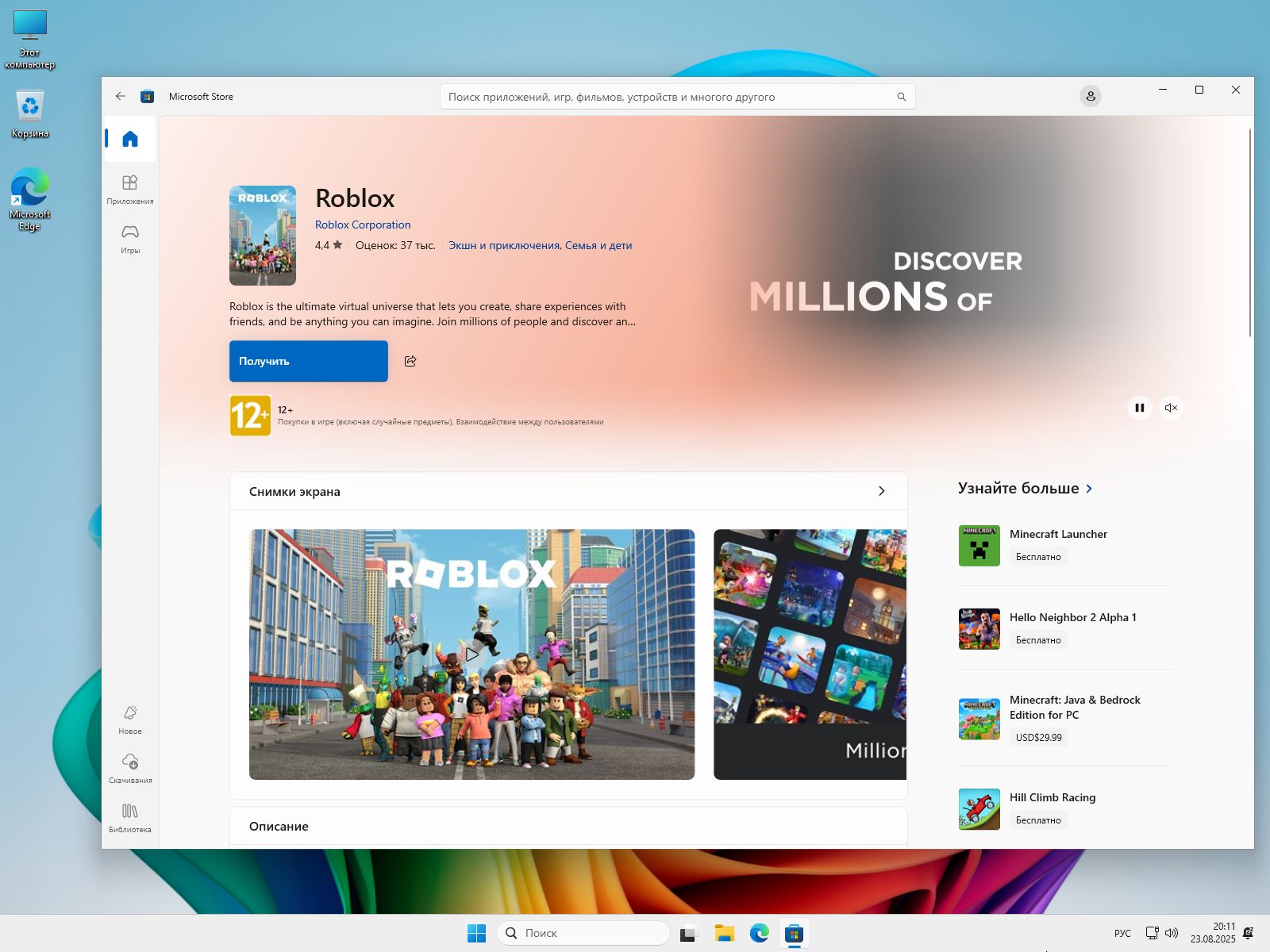Select Этот компьютер desktop icon

tap(30, 40)
